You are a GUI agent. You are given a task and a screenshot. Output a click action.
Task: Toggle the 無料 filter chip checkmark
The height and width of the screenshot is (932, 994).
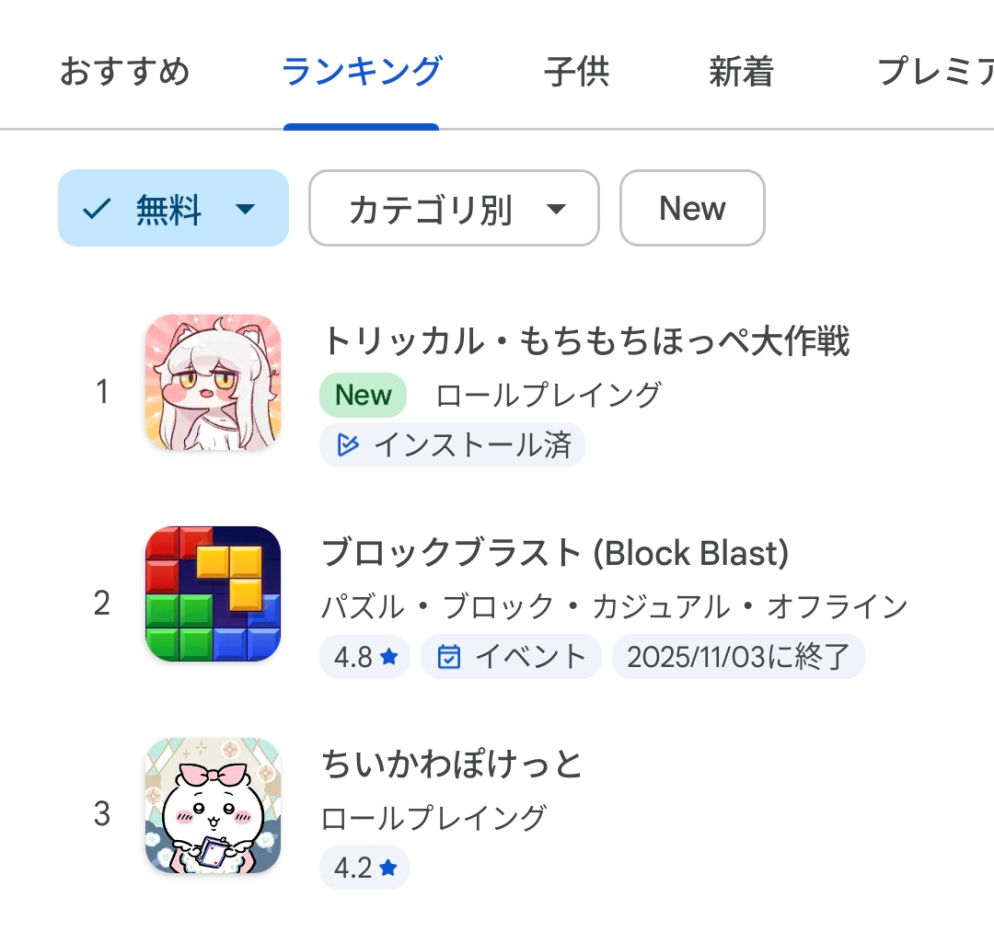coord(97,209)
